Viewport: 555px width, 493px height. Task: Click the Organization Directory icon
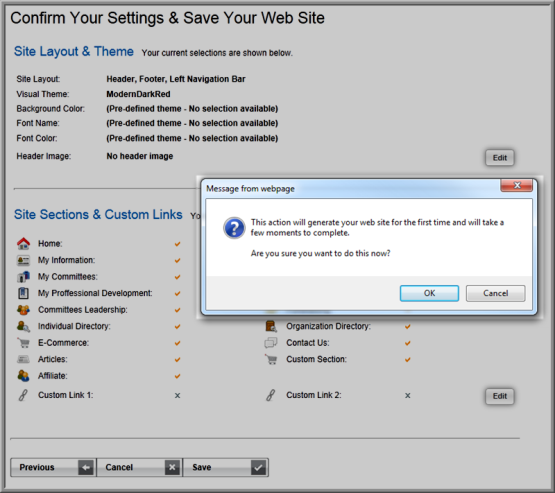[x=271, y=326]
